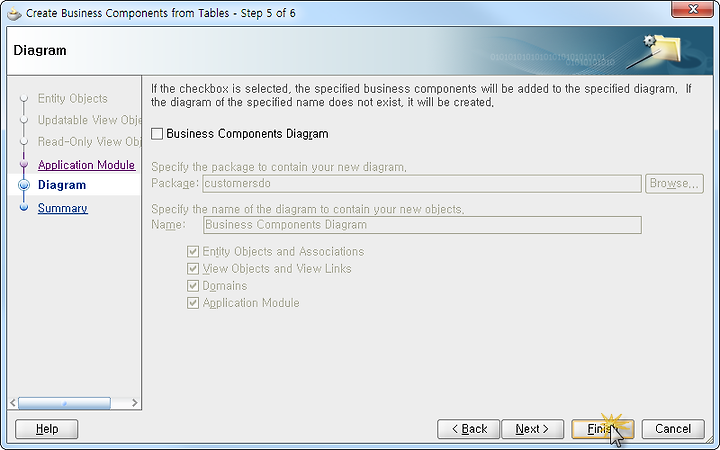720x450 pixels.
Task: Select the Entity Objects step bullet
Action: click(x=24, y=98)
